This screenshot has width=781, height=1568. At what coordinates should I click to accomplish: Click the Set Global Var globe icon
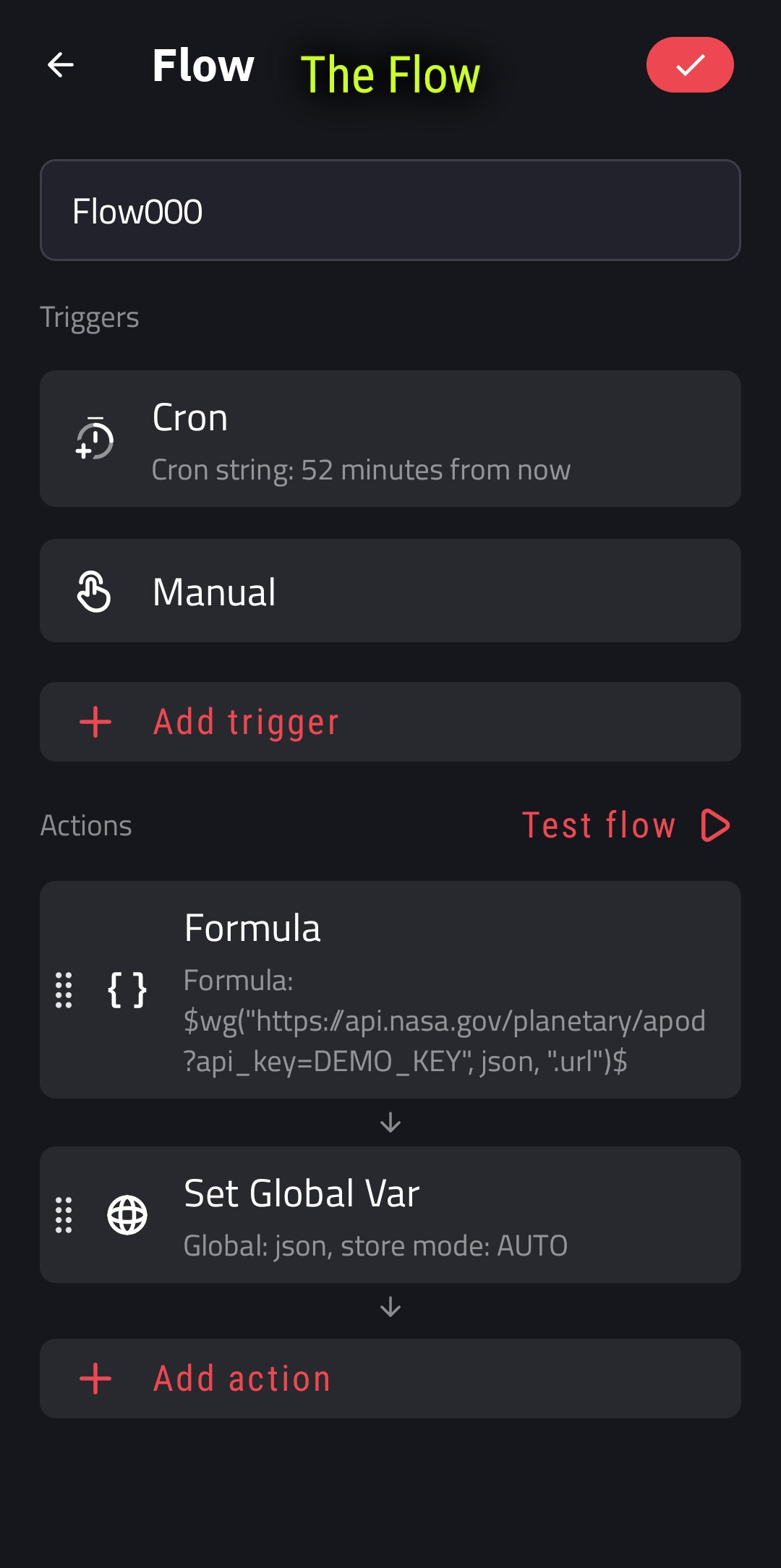pyautogui.click(x=127, y=1215)
